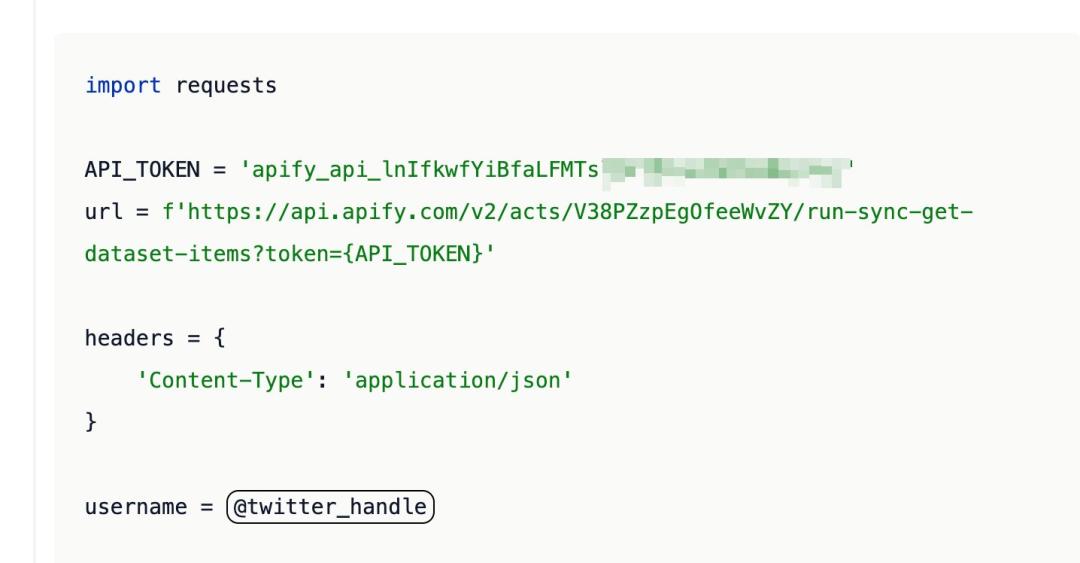Click the API_TOKEN variable name on its assignment line
The width and height of the screenshot is (1080, 563).
(141, 170)
